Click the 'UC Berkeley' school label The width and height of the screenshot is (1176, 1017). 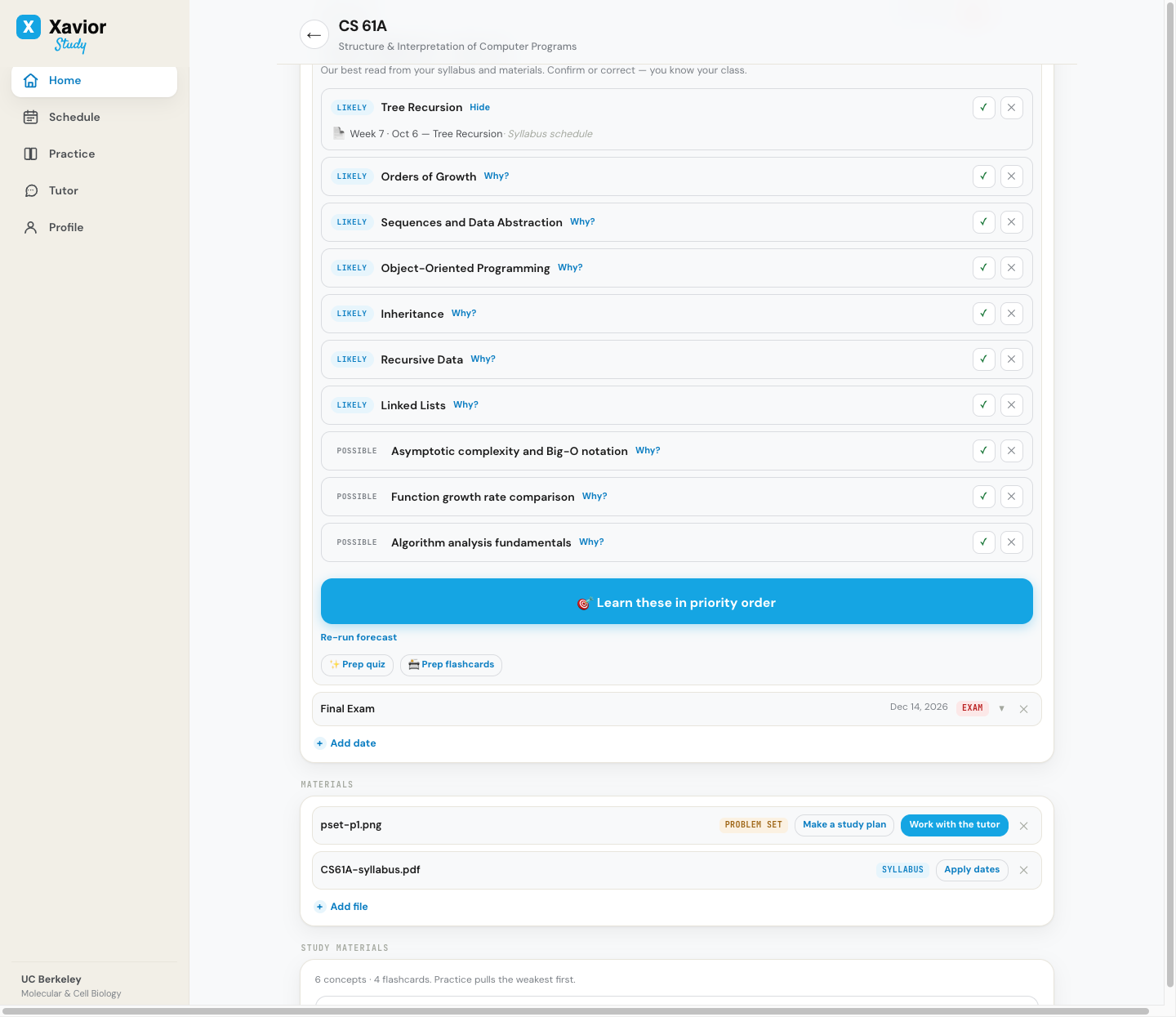point(51,979)
